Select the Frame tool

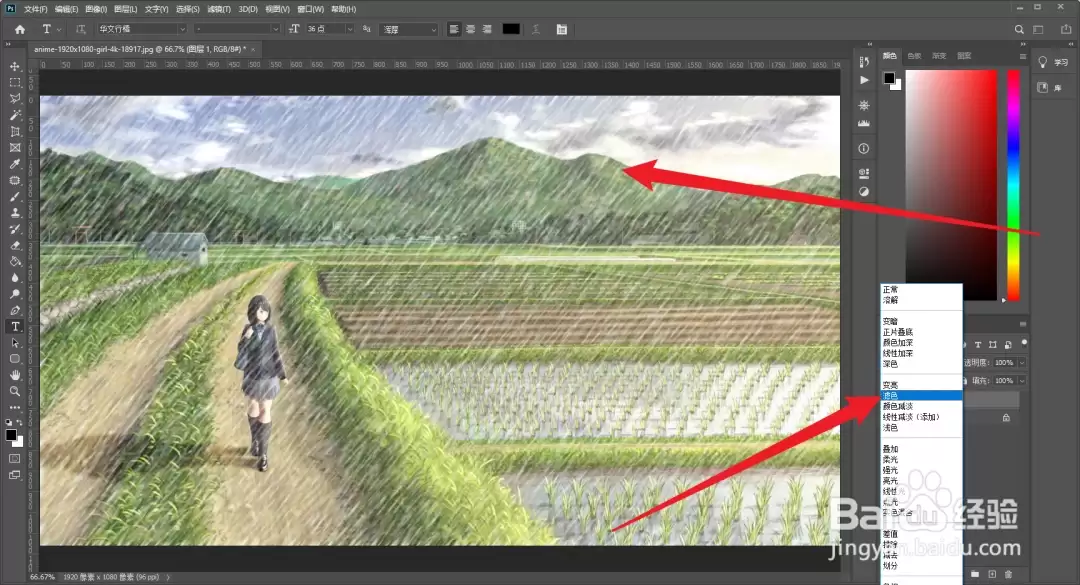[x=14, y=147]
